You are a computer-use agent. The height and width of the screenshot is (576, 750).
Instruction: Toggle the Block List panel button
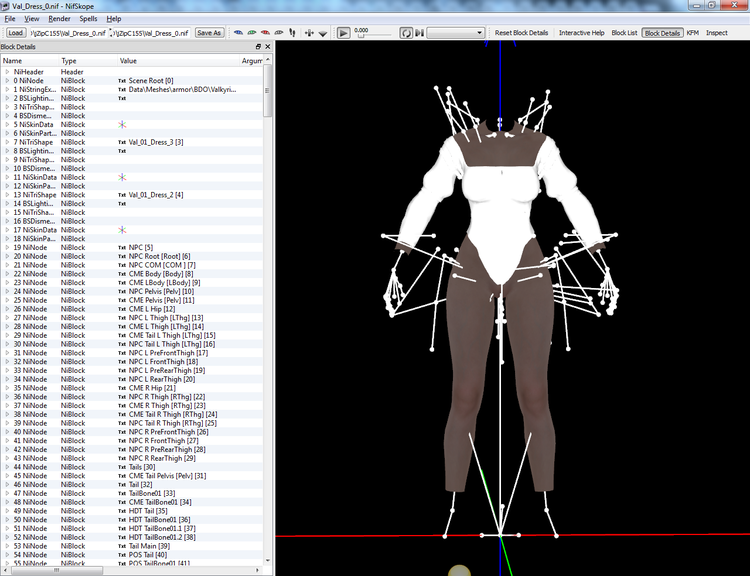(x=624, y=33)
